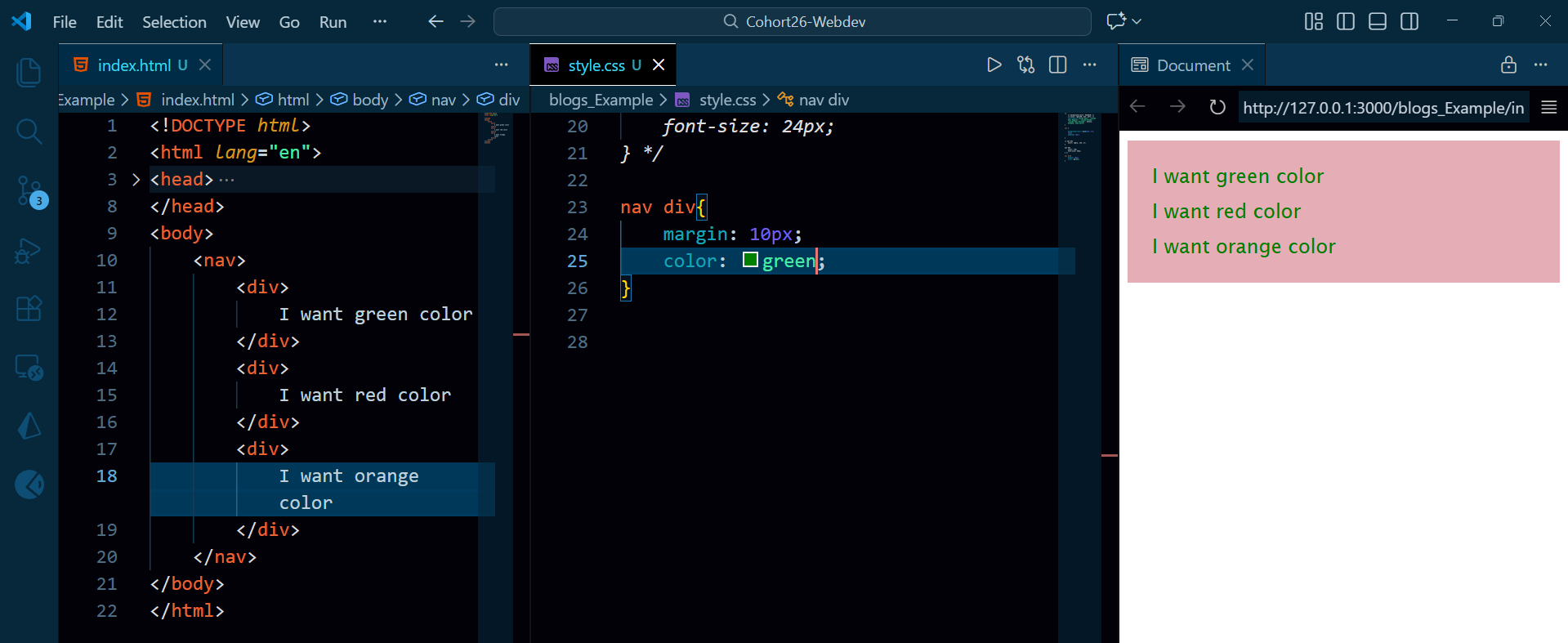
Task: Customize layout from the title bar icon
Action: 1314,21
